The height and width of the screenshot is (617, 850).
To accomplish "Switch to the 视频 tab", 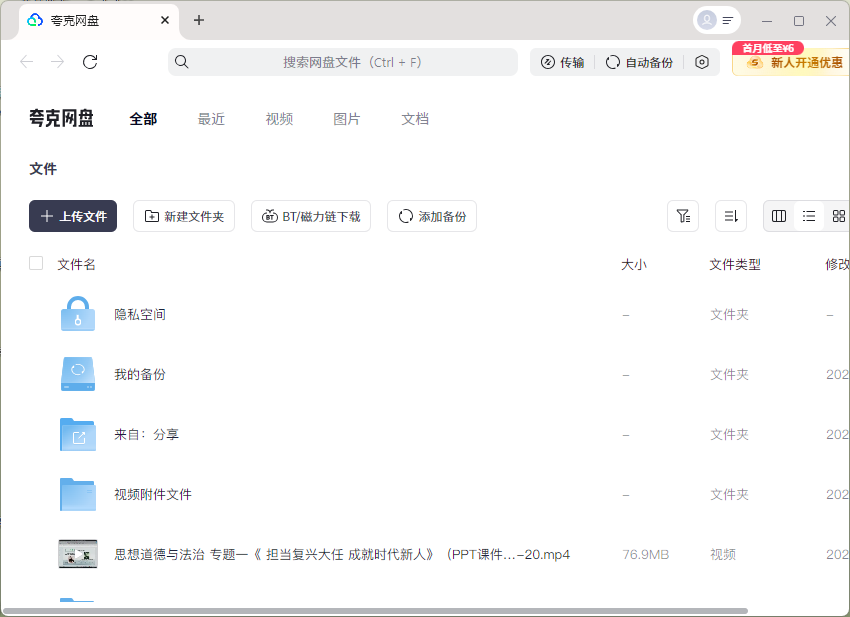I will click(x=279, y=118).
